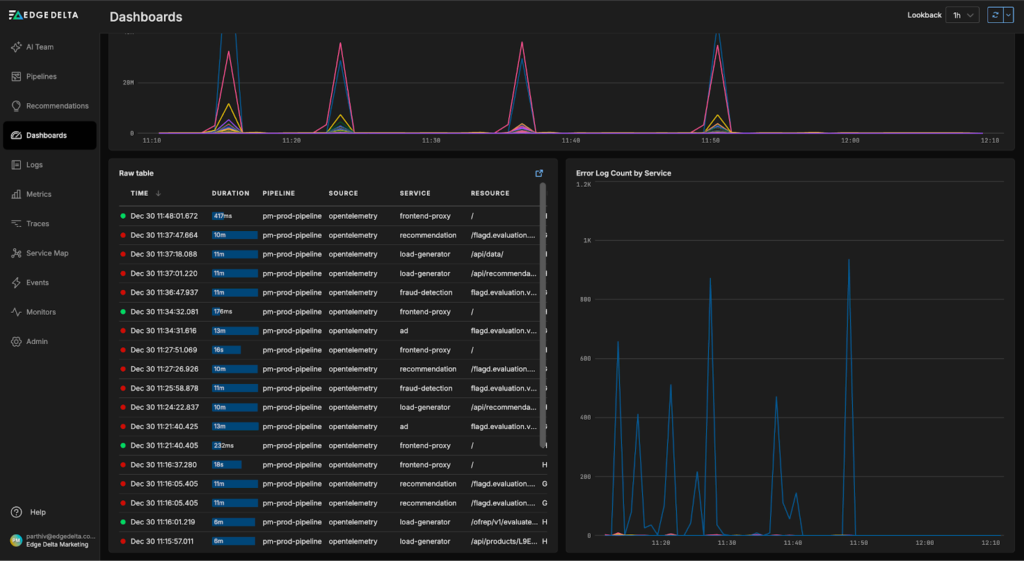
Task: Click the refresh icon button
Action: pyautogui.click(x=994, y=15)
